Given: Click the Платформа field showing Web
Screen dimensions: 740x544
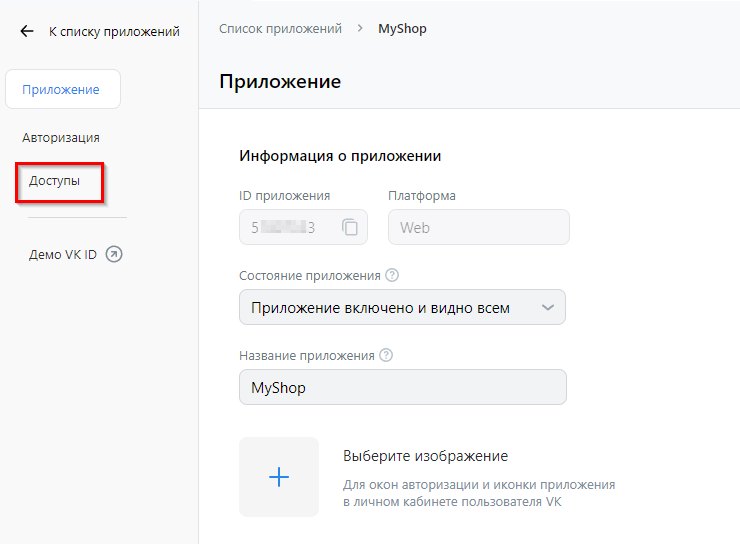Looking at the screenshot, I should coord(478,227).
